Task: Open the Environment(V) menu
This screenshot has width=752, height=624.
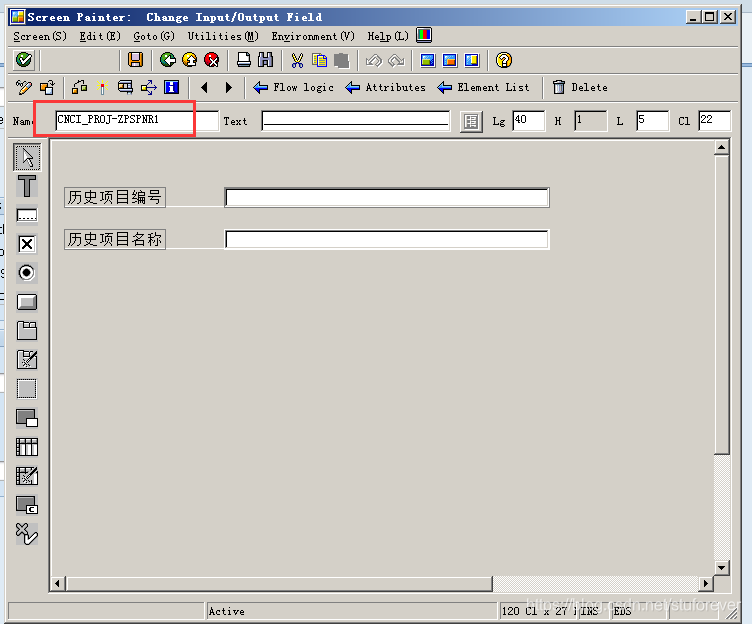Action: [313, 36]
